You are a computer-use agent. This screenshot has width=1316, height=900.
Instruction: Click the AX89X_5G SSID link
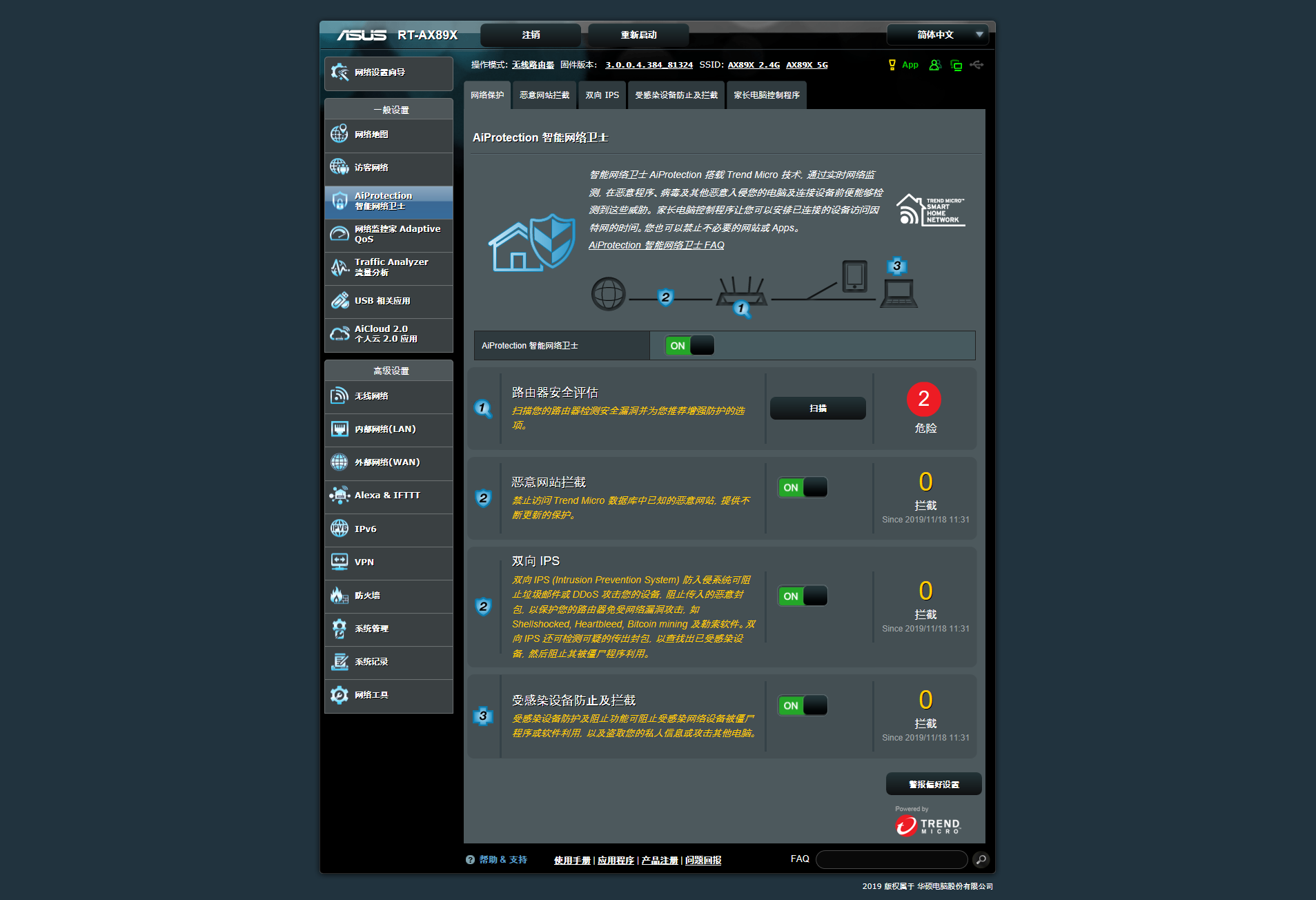coord(807,65)
